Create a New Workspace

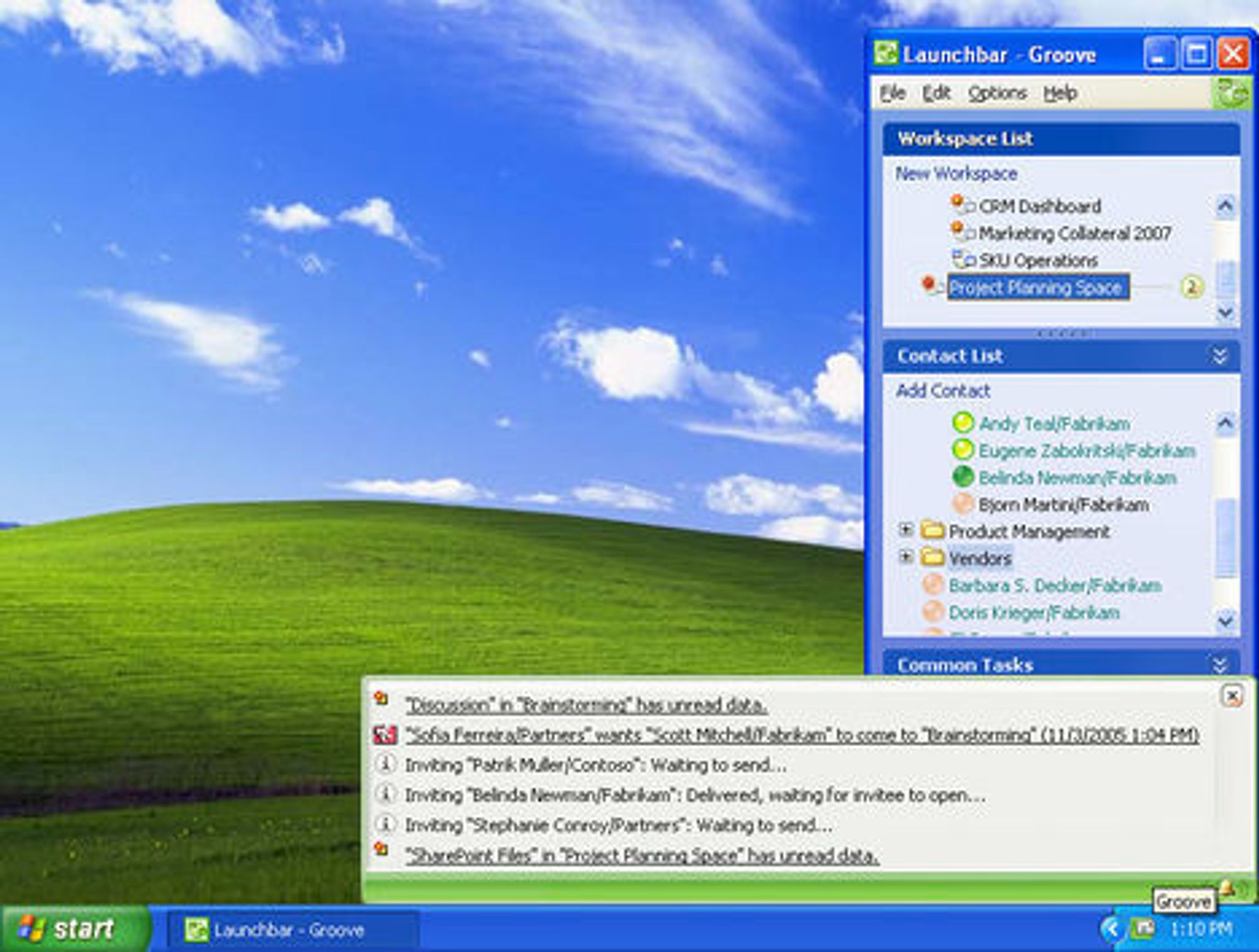(956, 173)
